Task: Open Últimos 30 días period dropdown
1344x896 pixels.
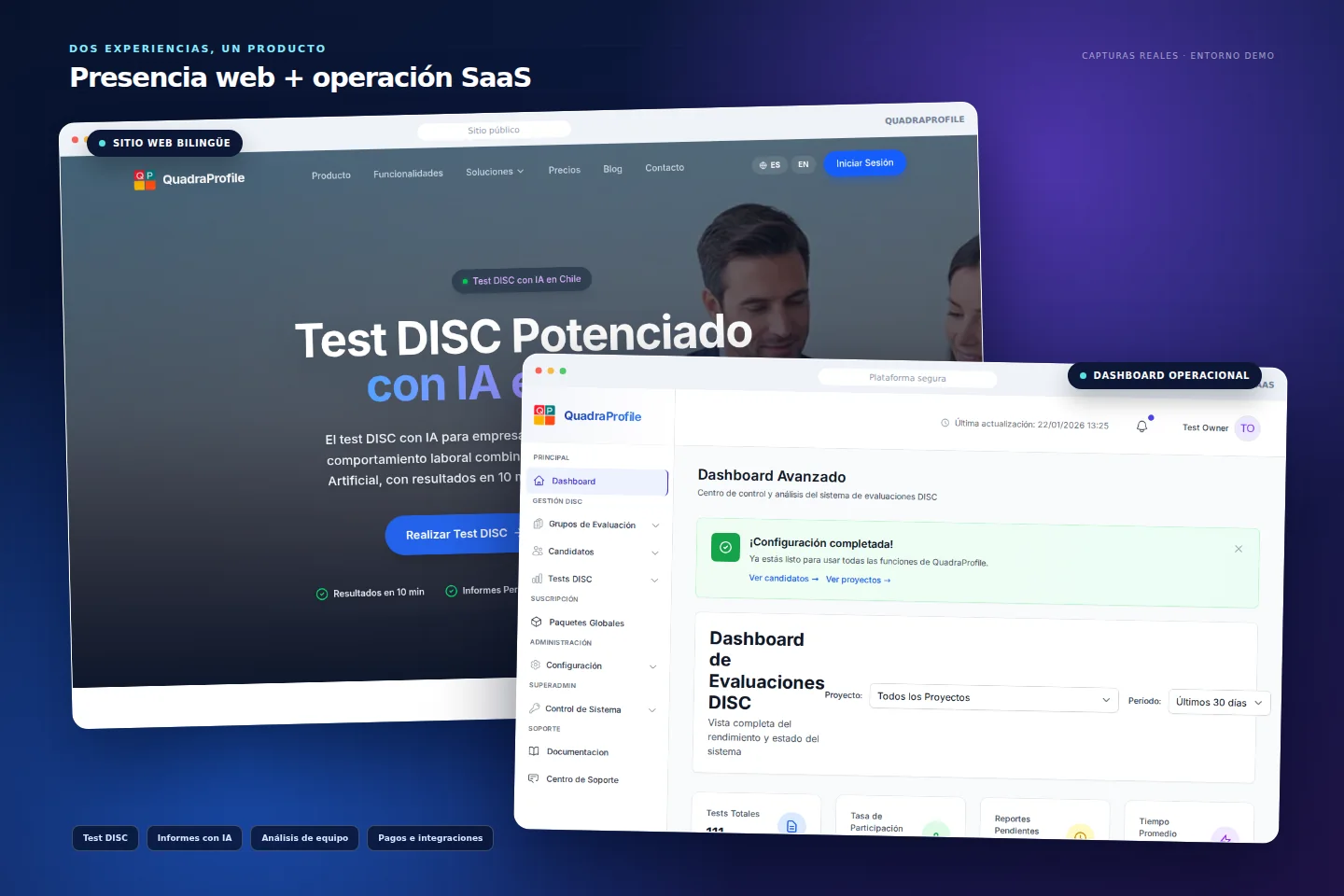Action: click(x=1220, y=702)
